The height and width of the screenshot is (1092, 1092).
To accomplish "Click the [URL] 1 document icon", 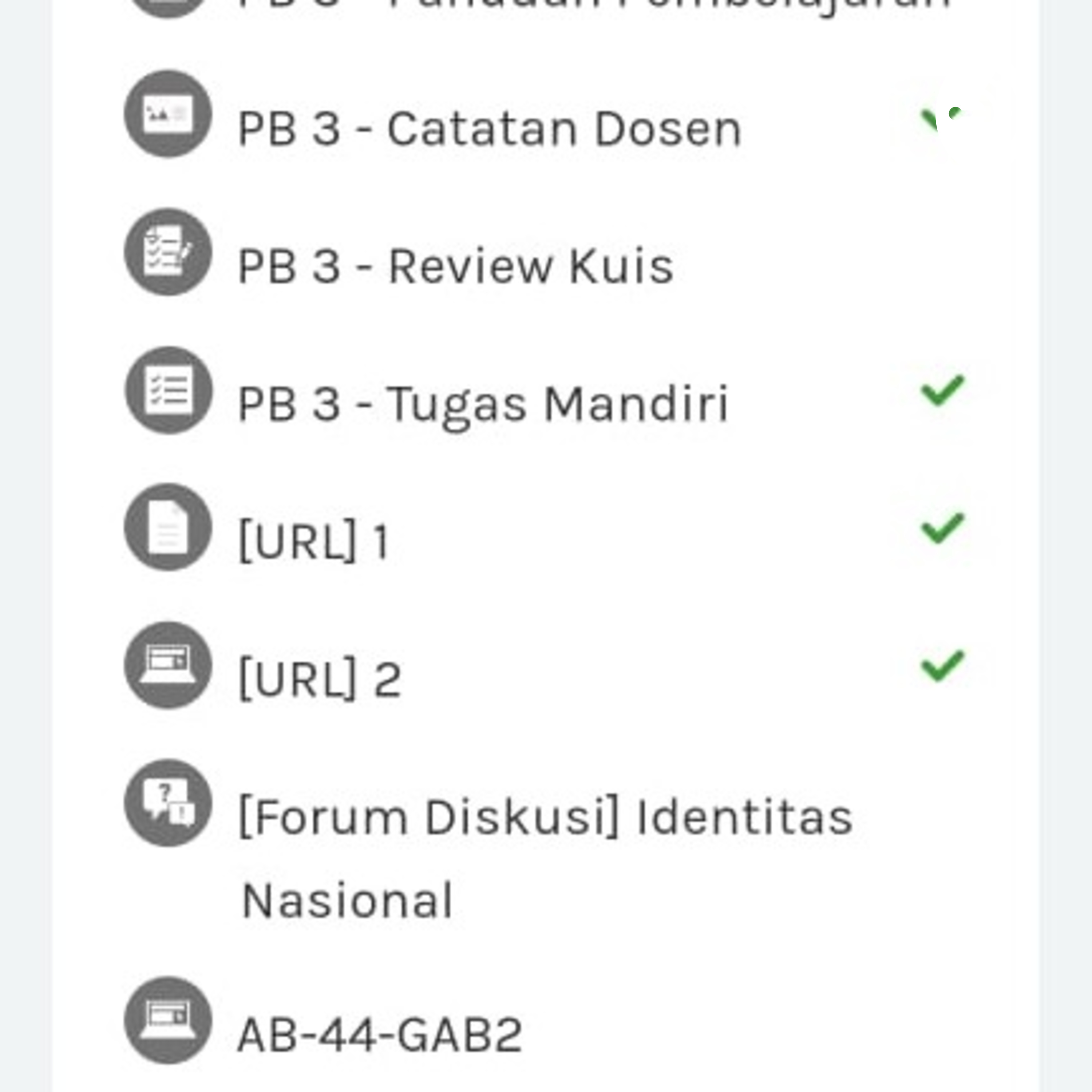I will pos(168,527).
